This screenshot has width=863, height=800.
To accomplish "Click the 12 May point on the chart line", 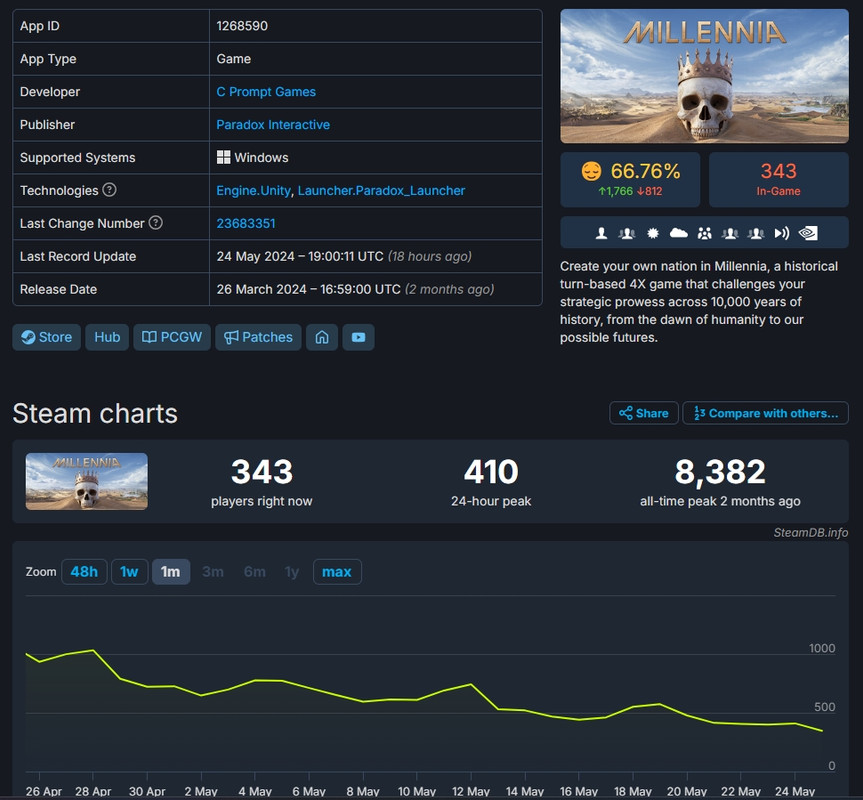I will 471,684.
